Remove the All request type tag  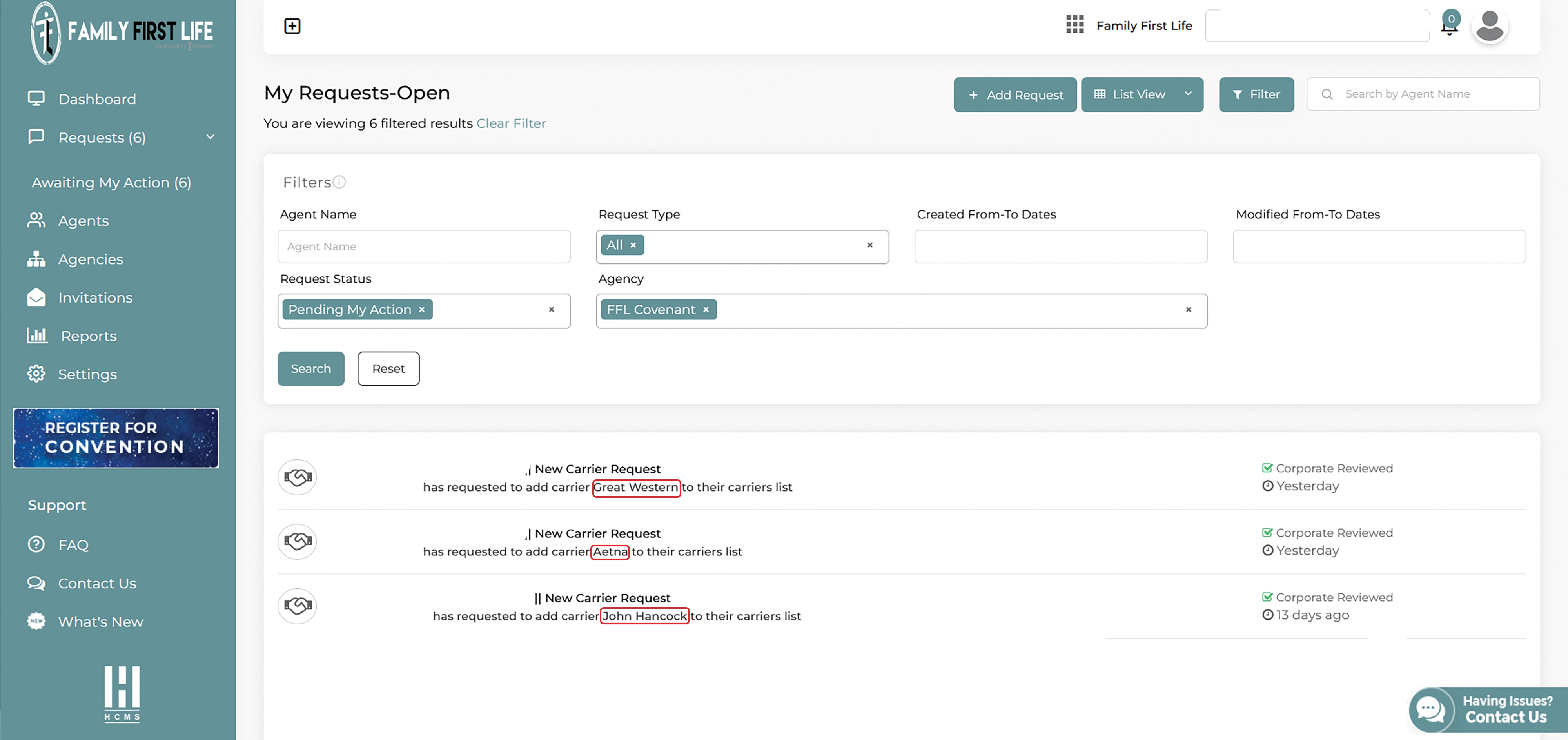click(x=633, y=245)
